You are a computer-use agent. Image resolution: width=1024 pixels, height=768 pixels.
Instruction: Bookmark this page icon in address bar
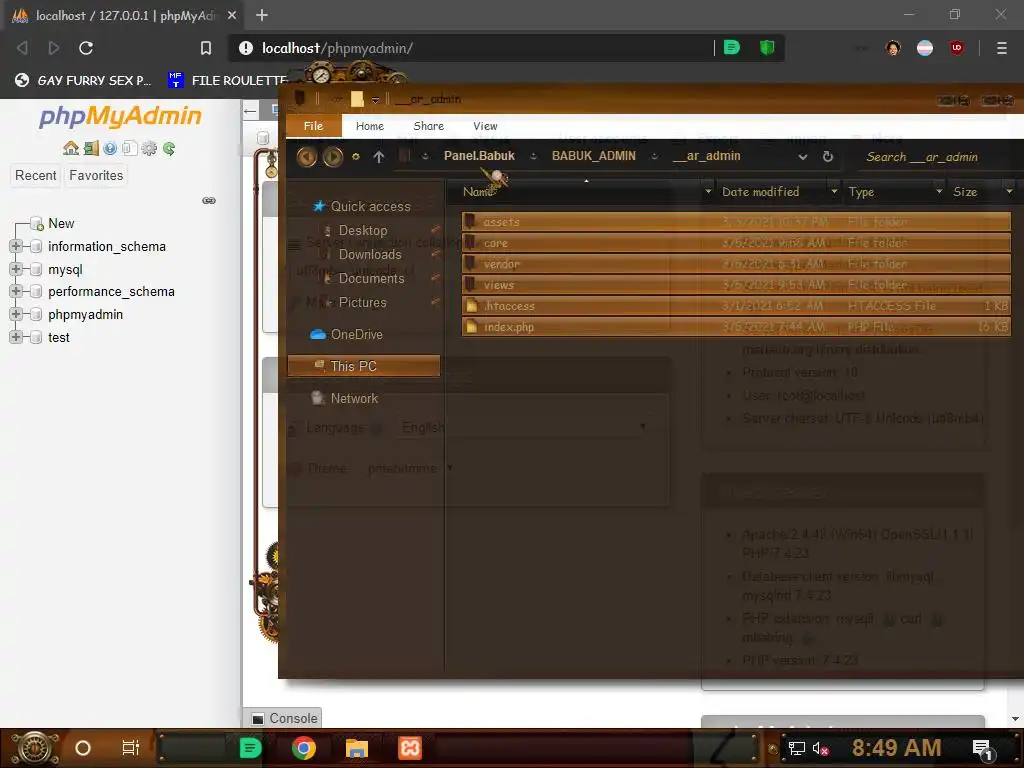(x=206, y=48)
